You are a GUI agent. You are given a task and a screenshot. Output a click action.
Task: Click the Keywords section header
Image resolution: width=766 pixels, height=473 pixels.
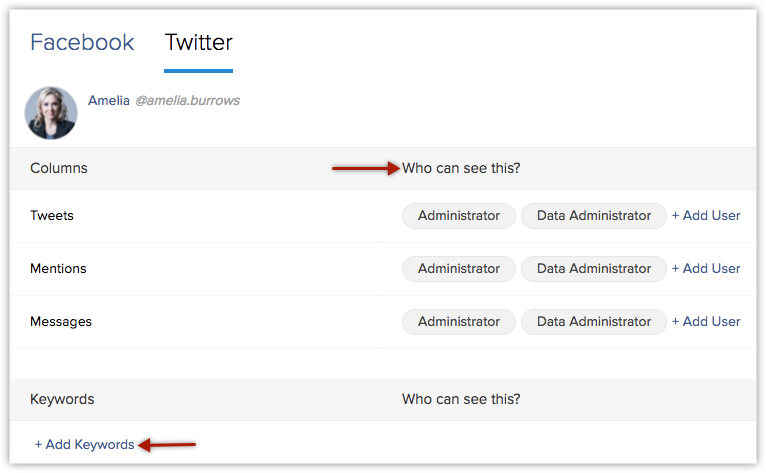[x=62, y=399]
